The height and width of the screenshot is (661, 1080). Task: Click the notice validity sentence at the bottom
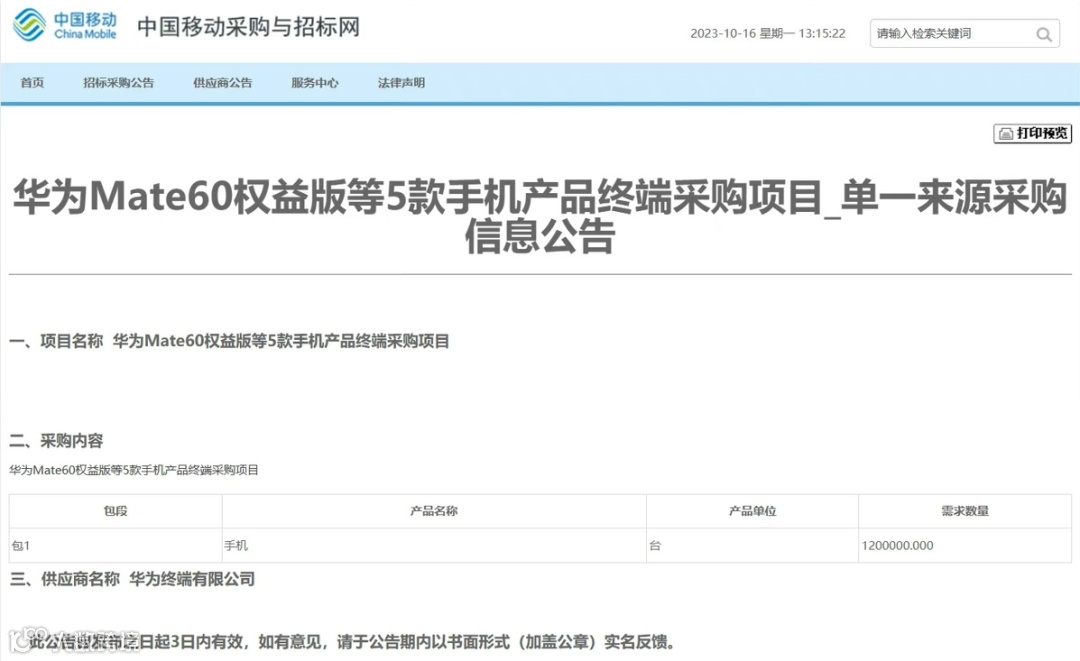click(353, 642)
